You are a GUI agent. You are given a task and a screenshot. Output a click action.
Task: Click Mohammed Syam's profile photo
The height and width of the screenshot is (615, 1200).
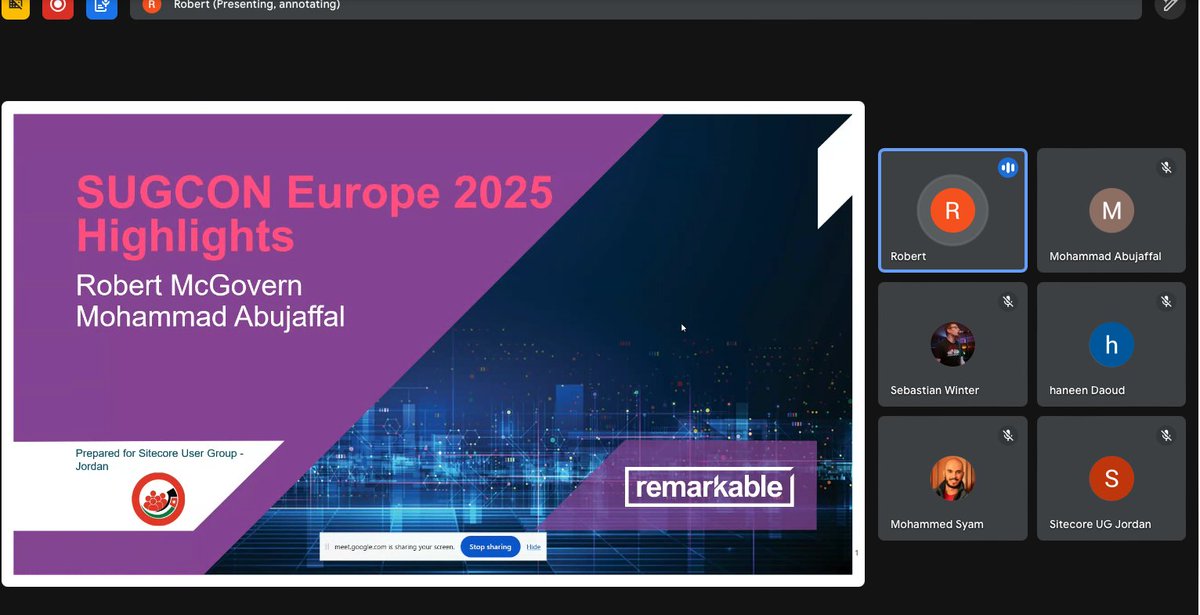coord(953,478)
